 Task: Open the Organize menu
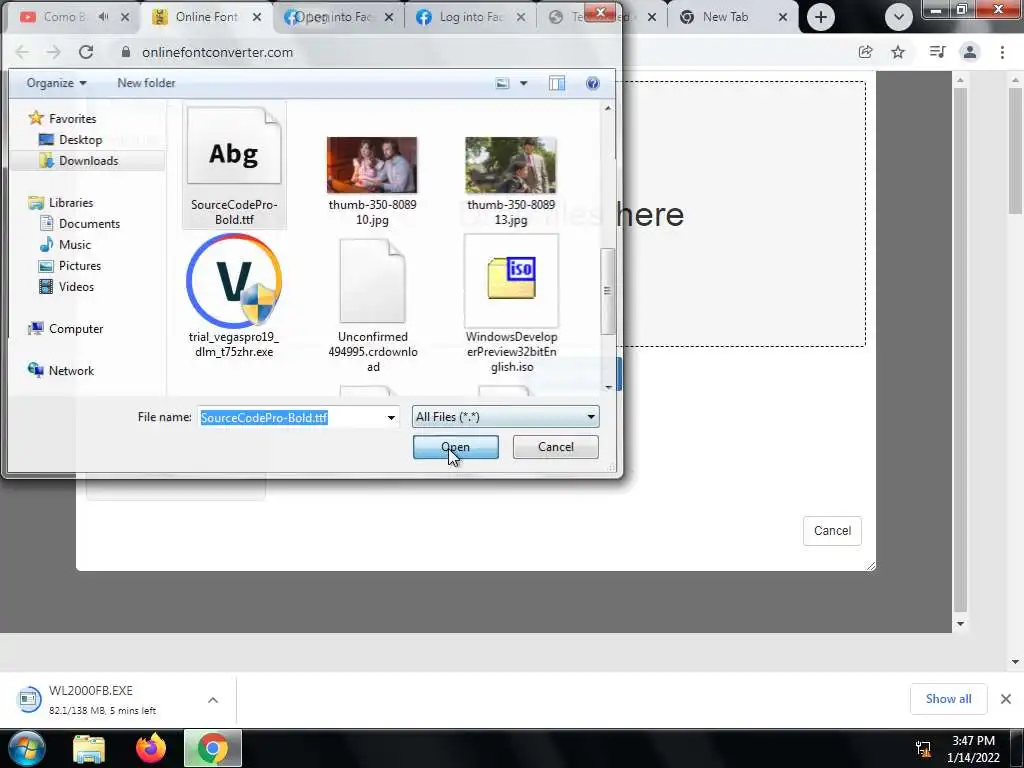coord(56,83)
